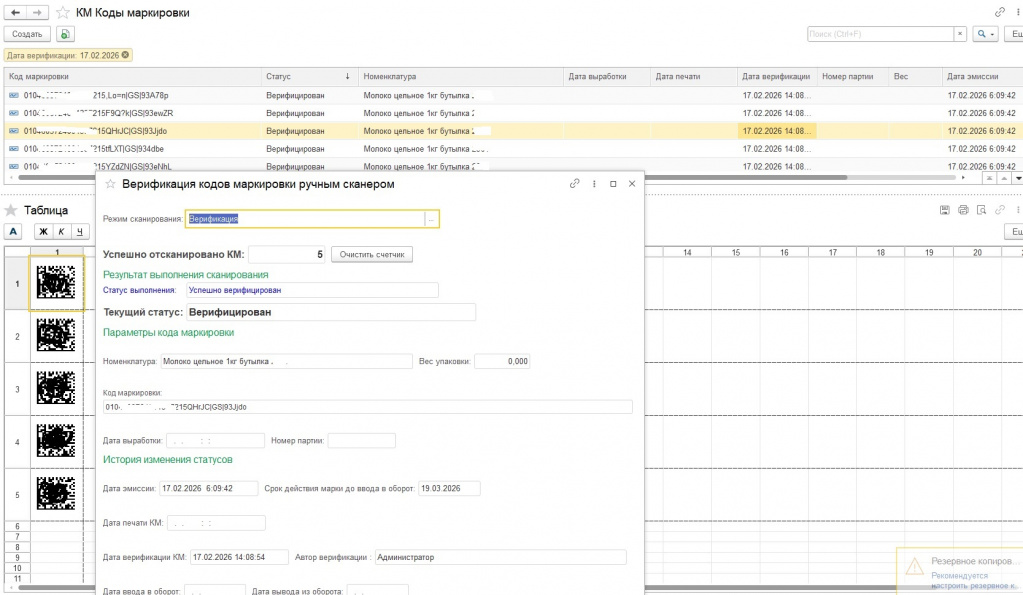Star the Таблица panel as favorite

click(10, 210)
